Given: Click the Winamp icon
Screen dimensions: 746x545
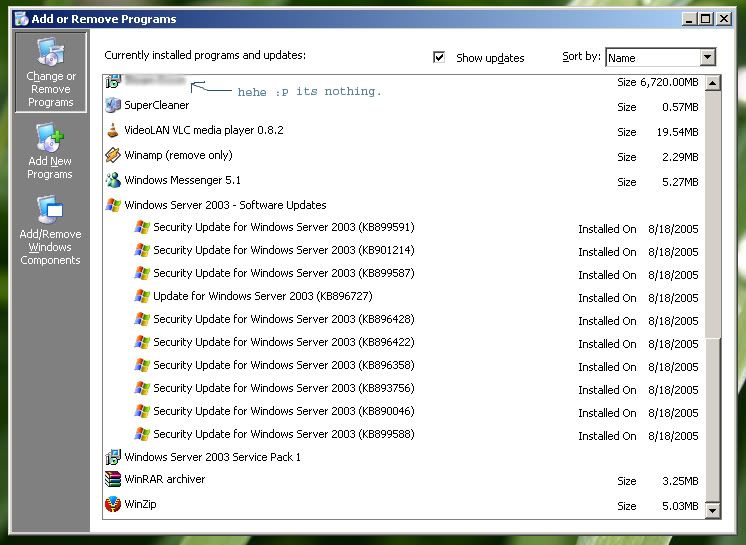Looking at the screenshot, I should [x=113, y=155].
